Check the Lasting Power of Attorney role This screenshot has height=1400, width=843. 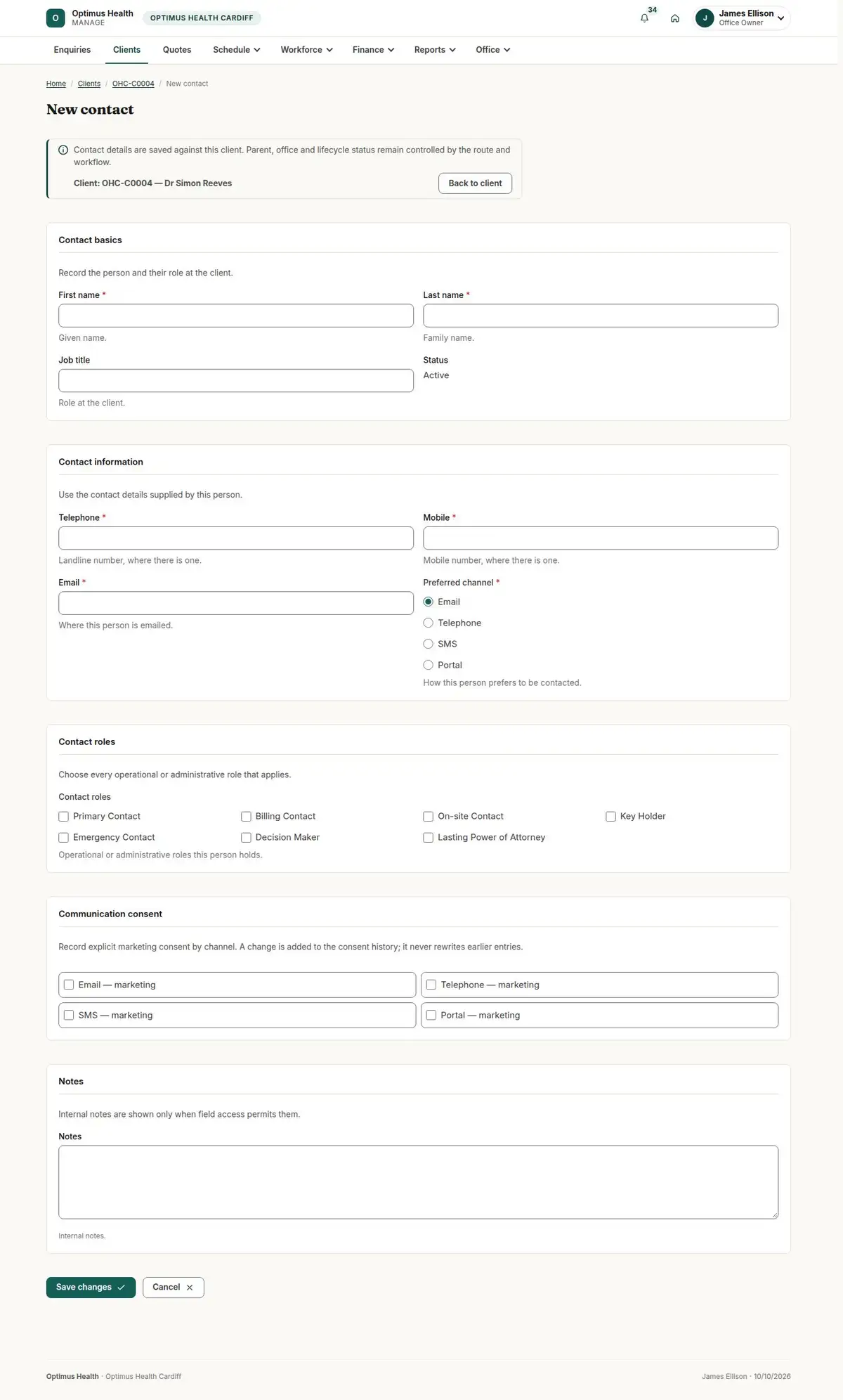coord(428,837)
